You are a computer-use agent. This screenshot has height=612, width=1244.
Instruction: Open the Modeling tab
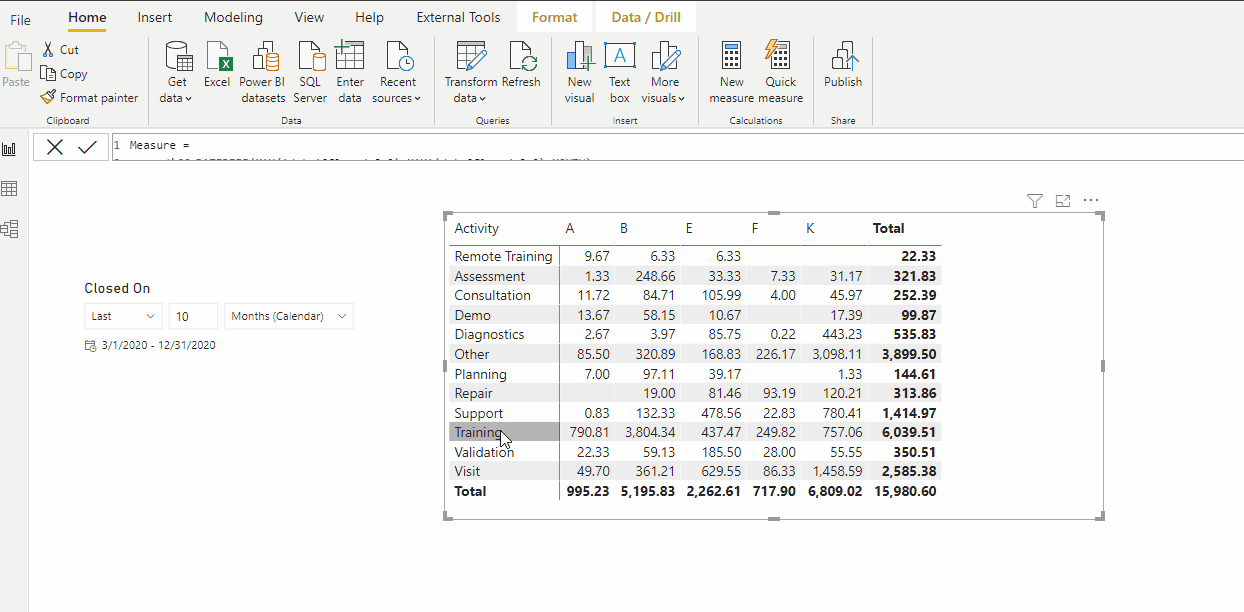pyautogui.click(x=233, y=17)
